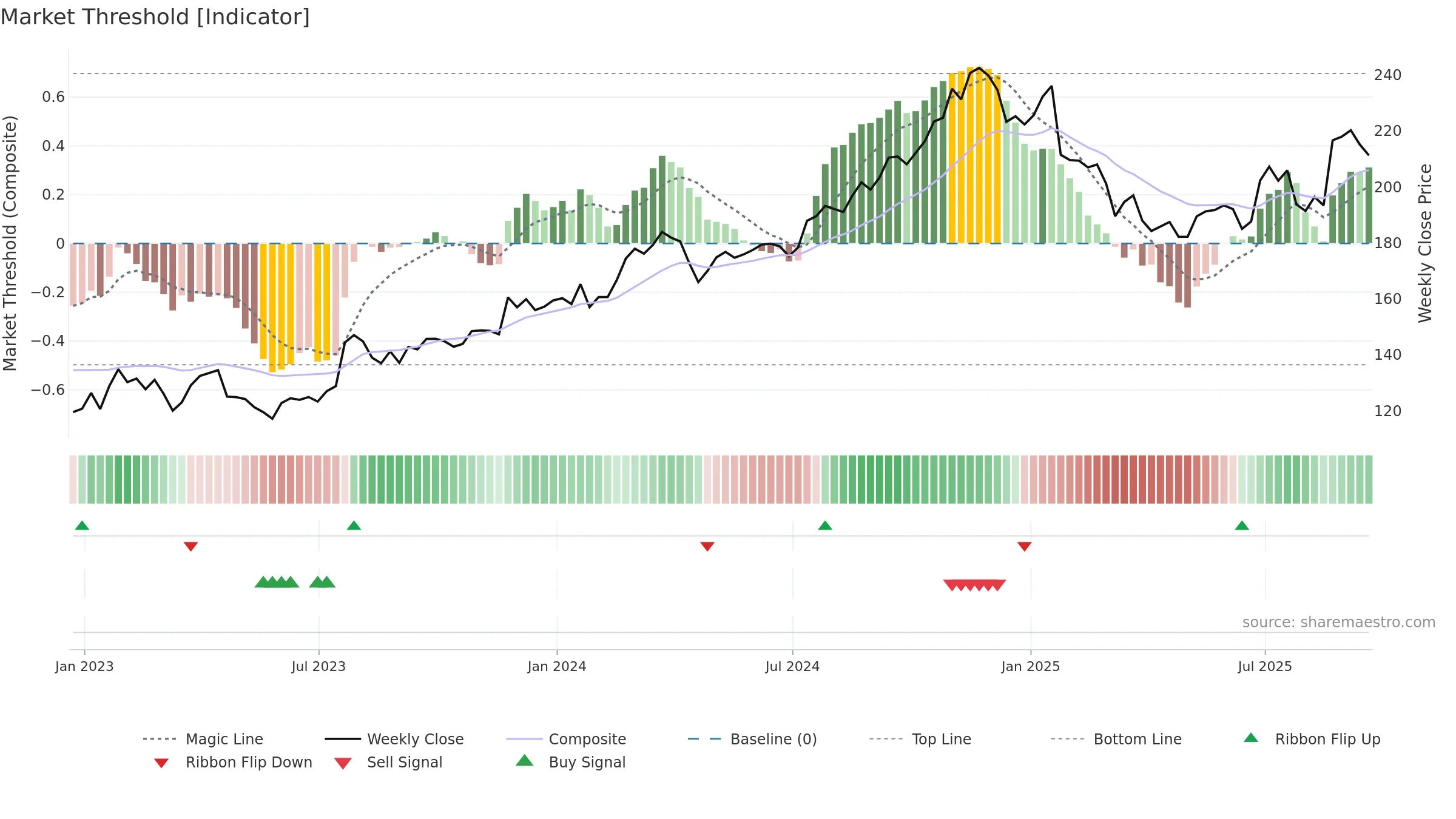Click the red Ribbon Flip Down legend triangle
Viewport: 1456px width, 819px height.
(161, 763)
